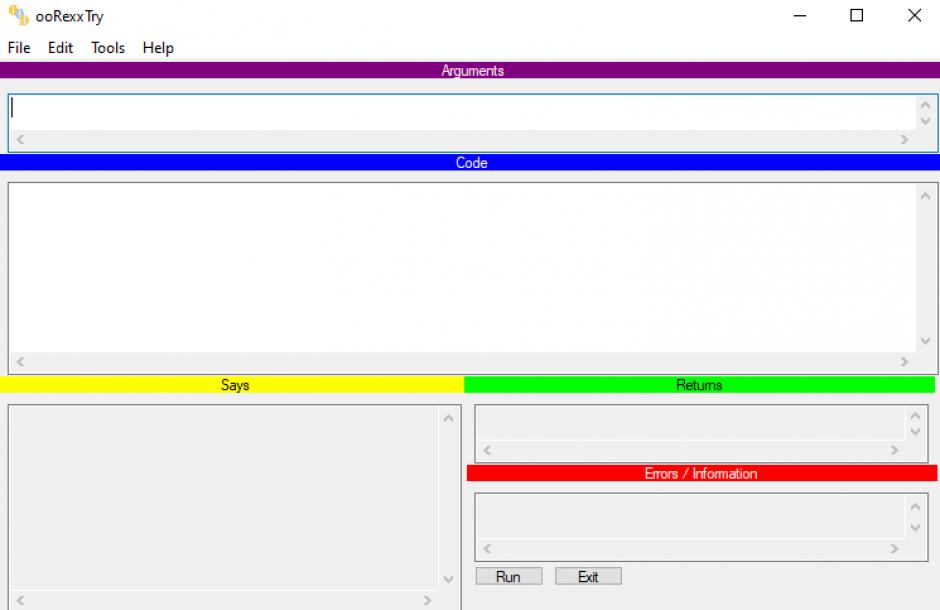Open the File menu

pyautogui.click(x=19, y=47)
